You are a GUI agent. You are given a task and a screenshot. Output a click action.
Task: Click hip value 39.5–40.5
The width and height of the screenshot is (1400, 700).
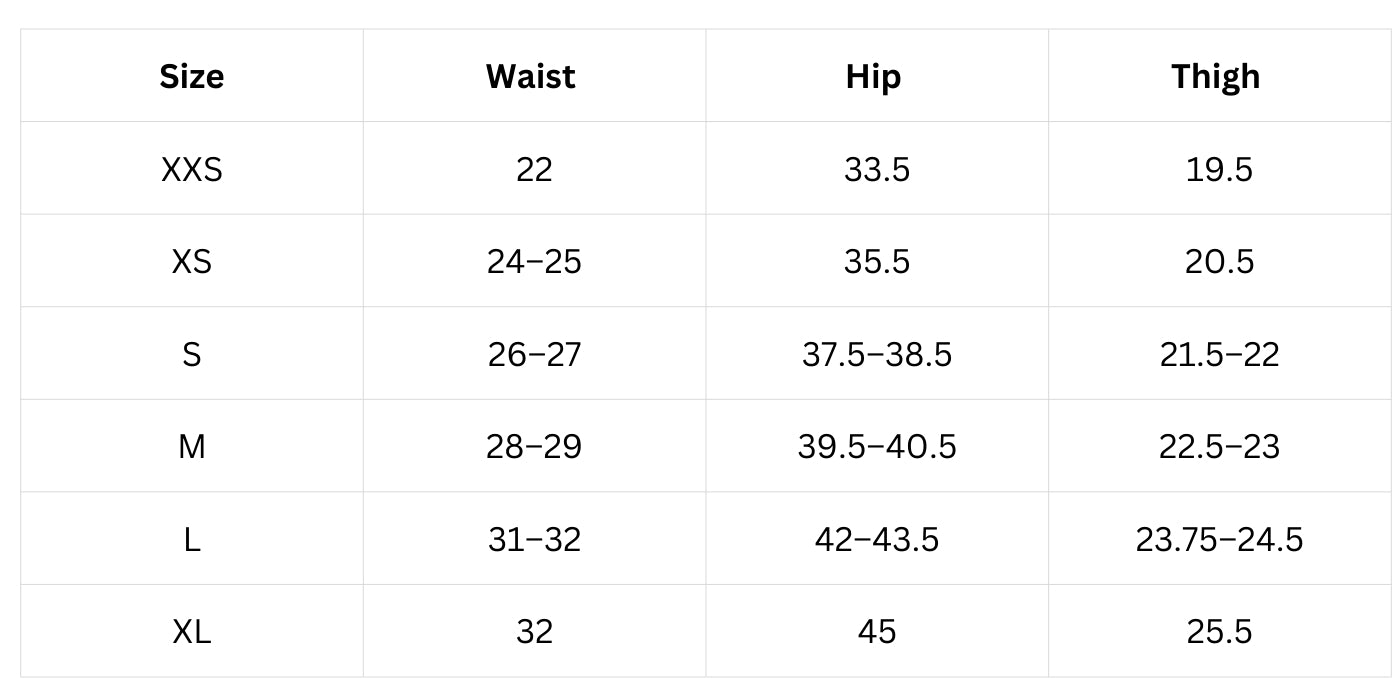pyautogui.click(x=877, y=446)
